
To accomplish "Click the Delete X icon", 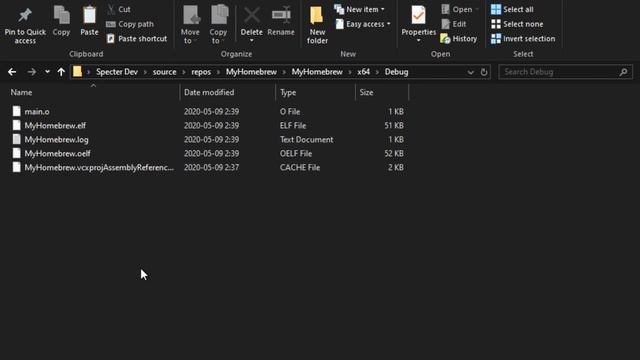I will coord(252,15).
